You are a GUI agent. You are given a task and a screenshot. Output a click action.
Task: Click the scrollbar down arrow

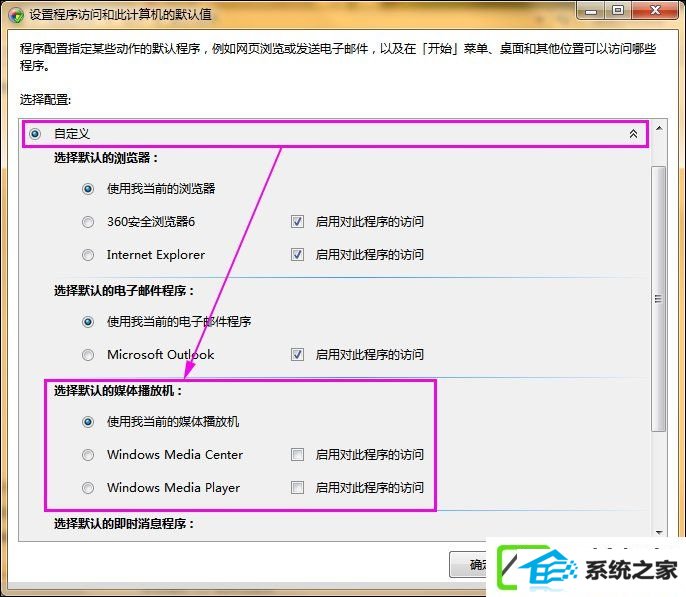click(x=659, y=533)
